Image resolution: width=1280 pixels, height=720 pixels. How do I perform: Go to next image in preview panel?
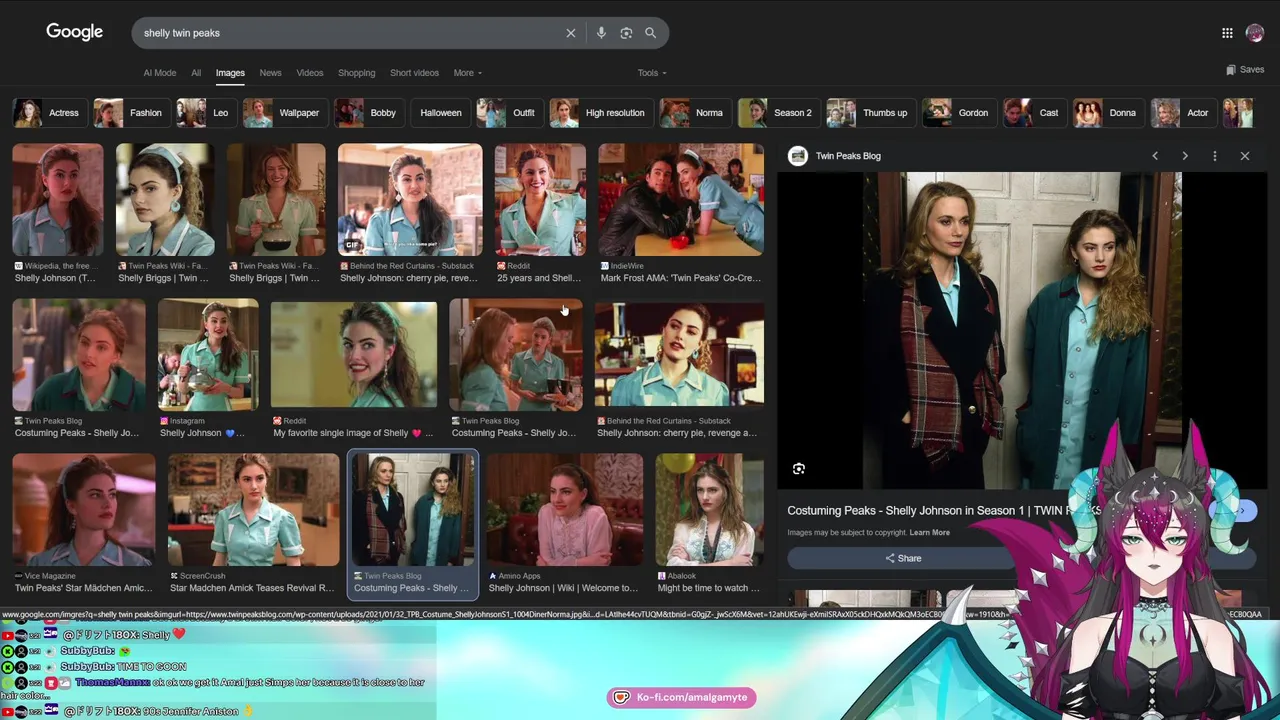(1185, 156)
